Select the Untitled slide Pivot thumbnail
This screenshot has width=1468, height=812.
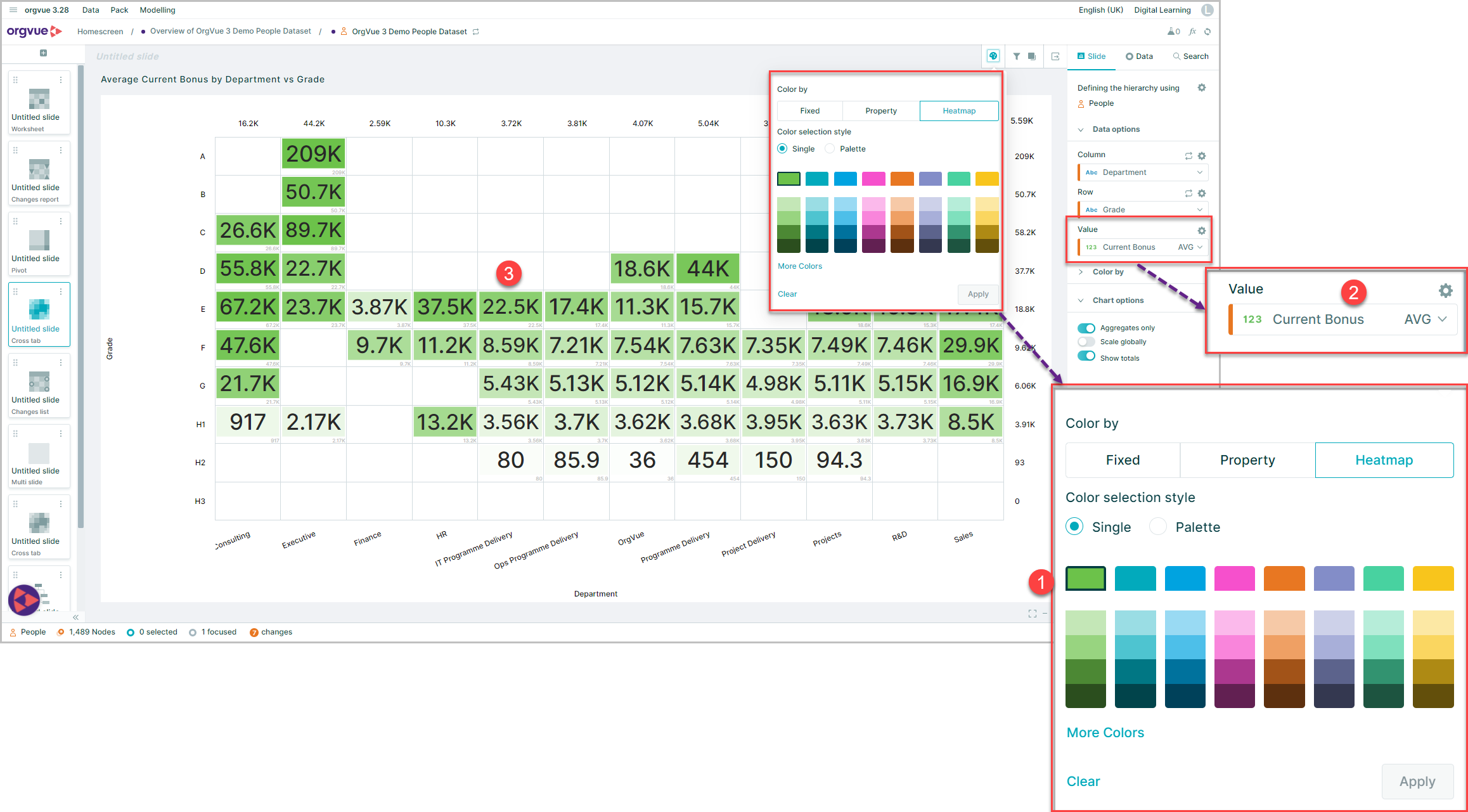39,243
